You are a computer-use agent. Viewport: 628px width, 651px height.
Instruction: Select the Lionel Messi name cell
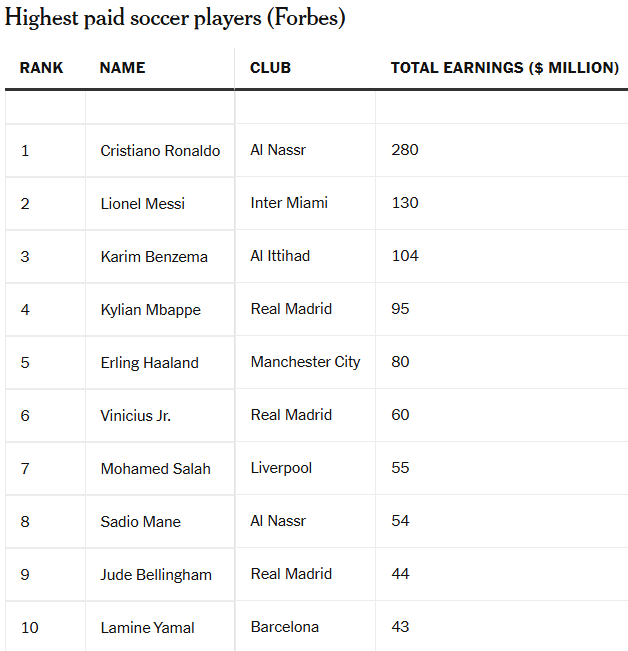142,204
